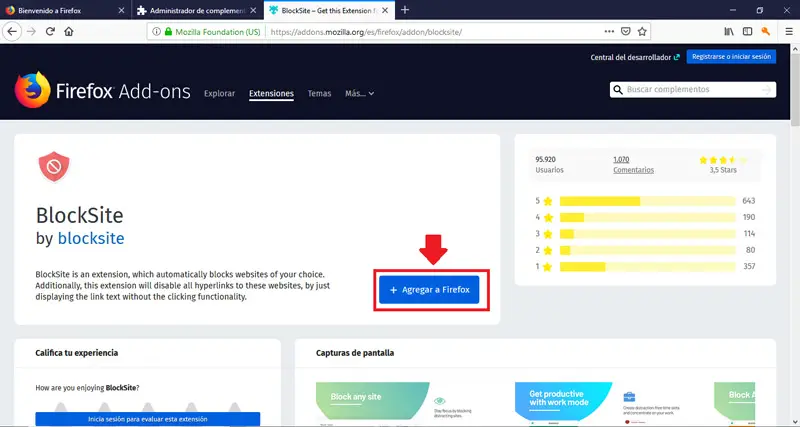The image size is (800, 427).
Task: Reload the page with the refresh icon
Action: pyautogui.click(x=50, y=32)
